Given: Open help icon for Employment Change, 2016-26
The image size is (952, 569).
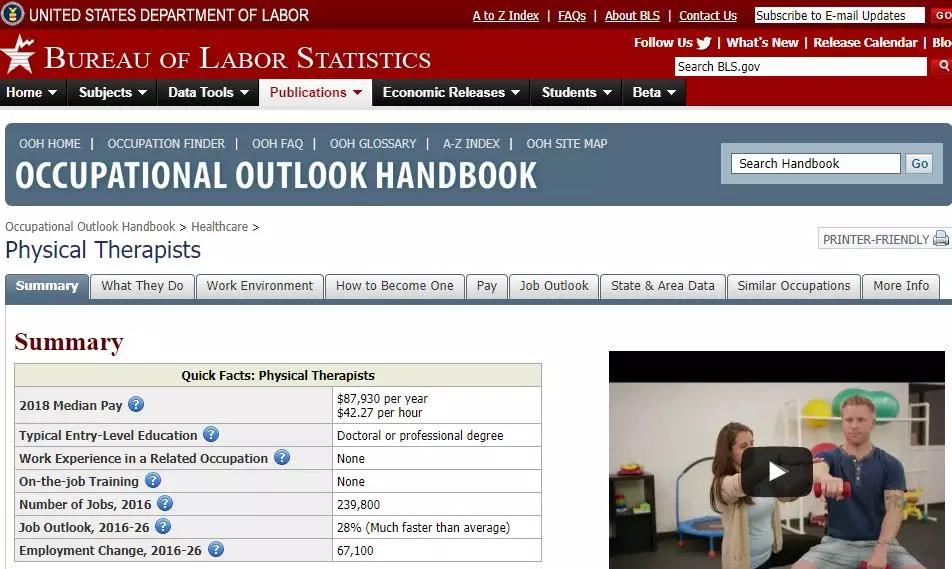Looking at the screenshot, I should pos(216,550).
